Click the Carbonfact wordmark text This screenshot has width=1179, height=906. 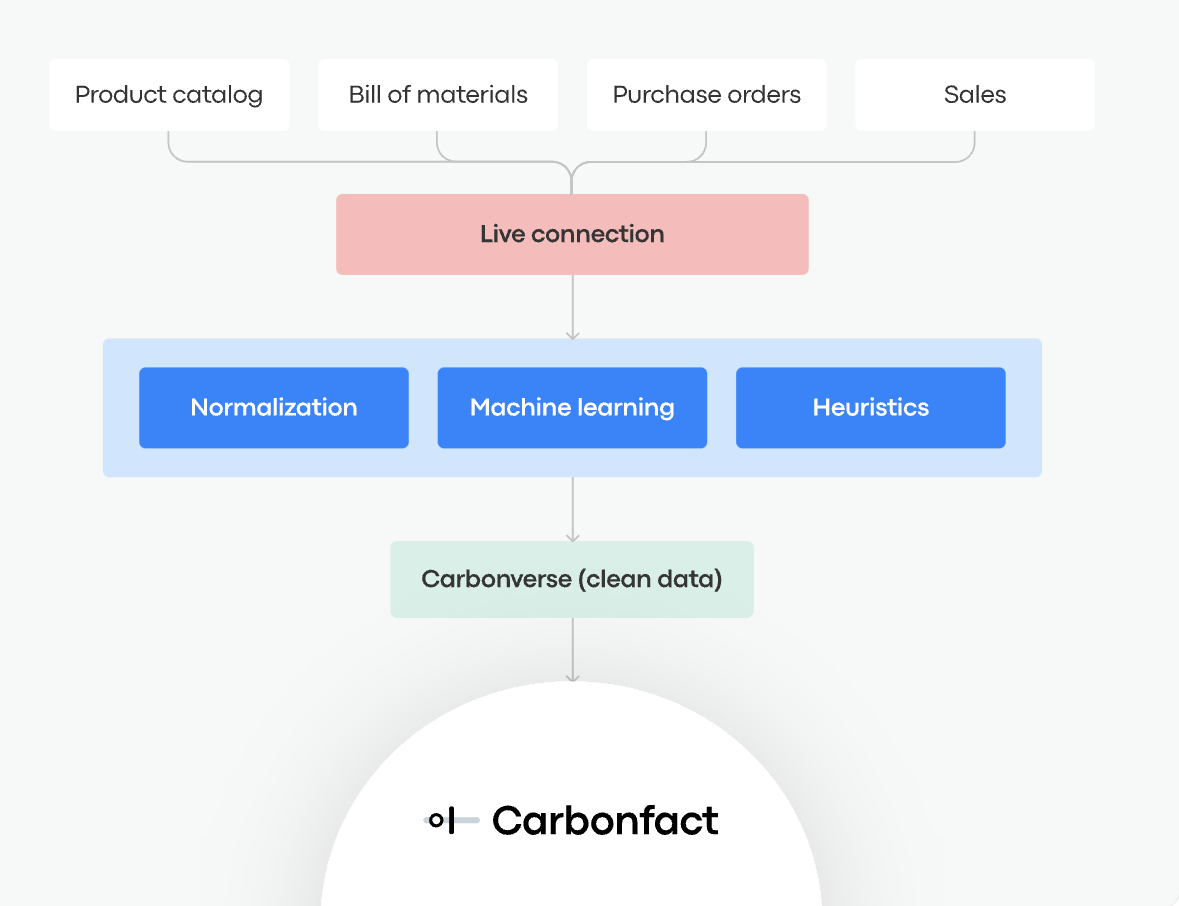click(x=605, y=821)
